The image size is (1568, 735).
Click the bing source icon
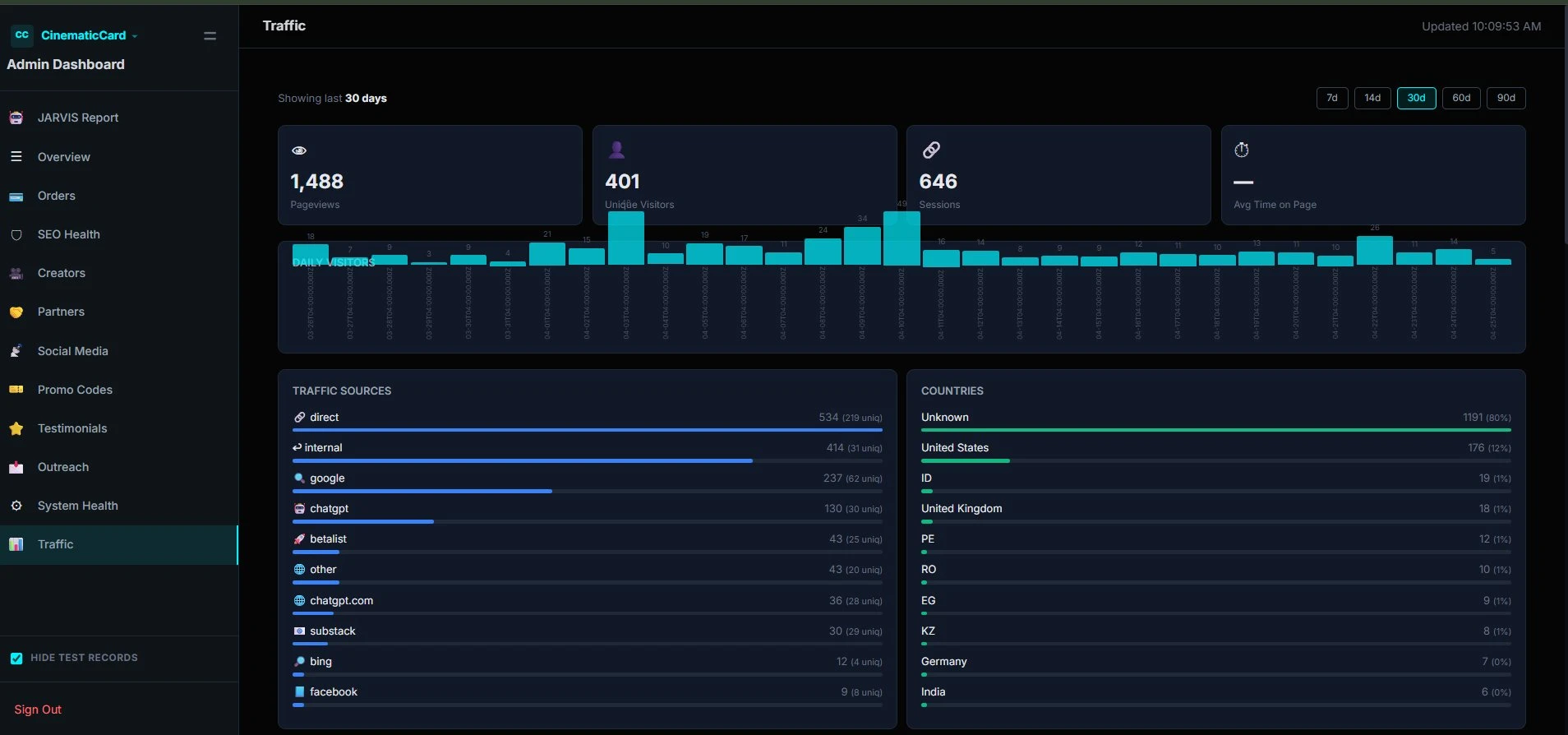(x=300, y=662)
